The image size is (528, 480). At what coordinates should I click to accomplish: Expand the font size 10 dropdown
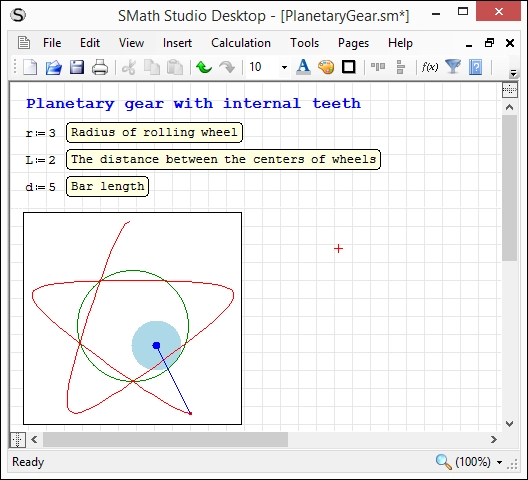(x=284, y=67)
